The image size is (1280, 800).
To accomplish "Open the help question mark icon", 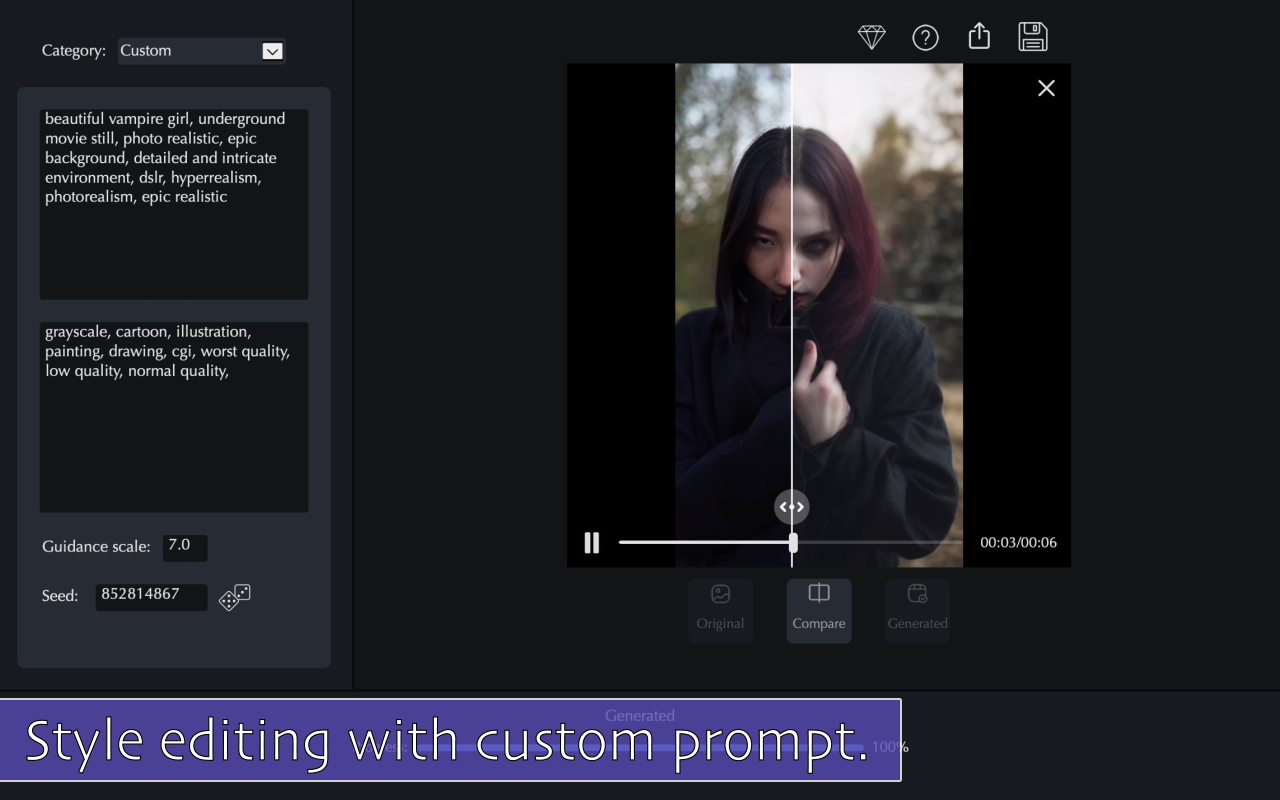I will click(926, 37).
